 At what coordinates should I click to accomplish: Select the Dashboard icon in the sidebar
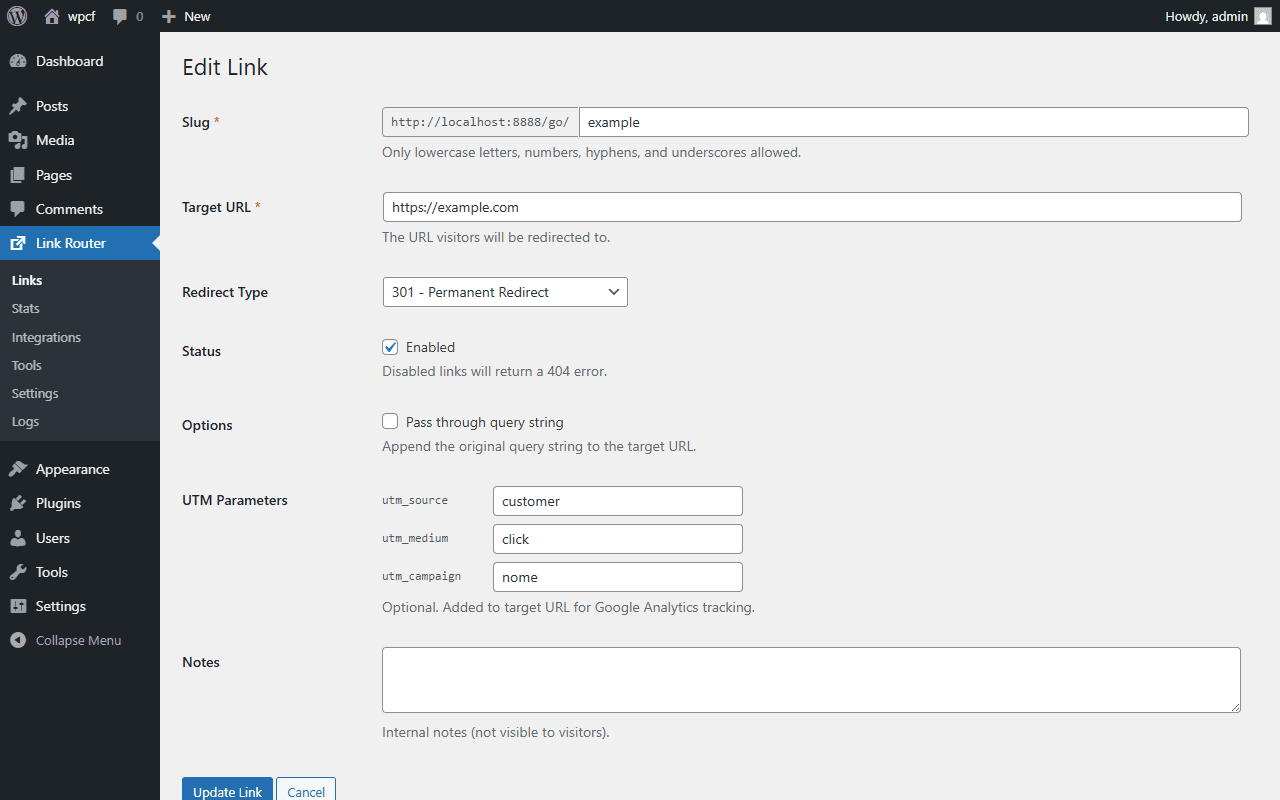[x=20, y=61]
